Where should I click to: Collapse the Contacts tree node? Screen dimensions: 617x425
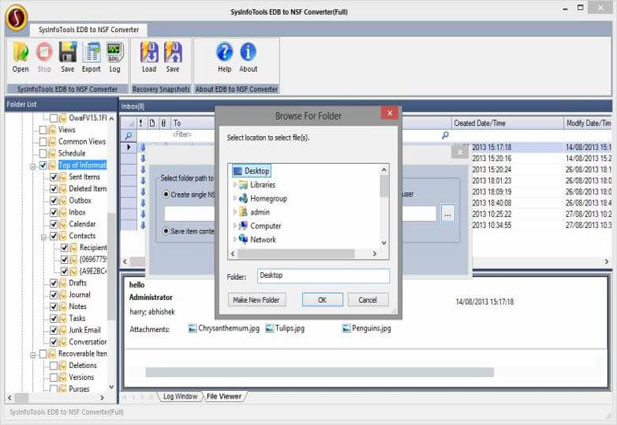pos(44,237)
